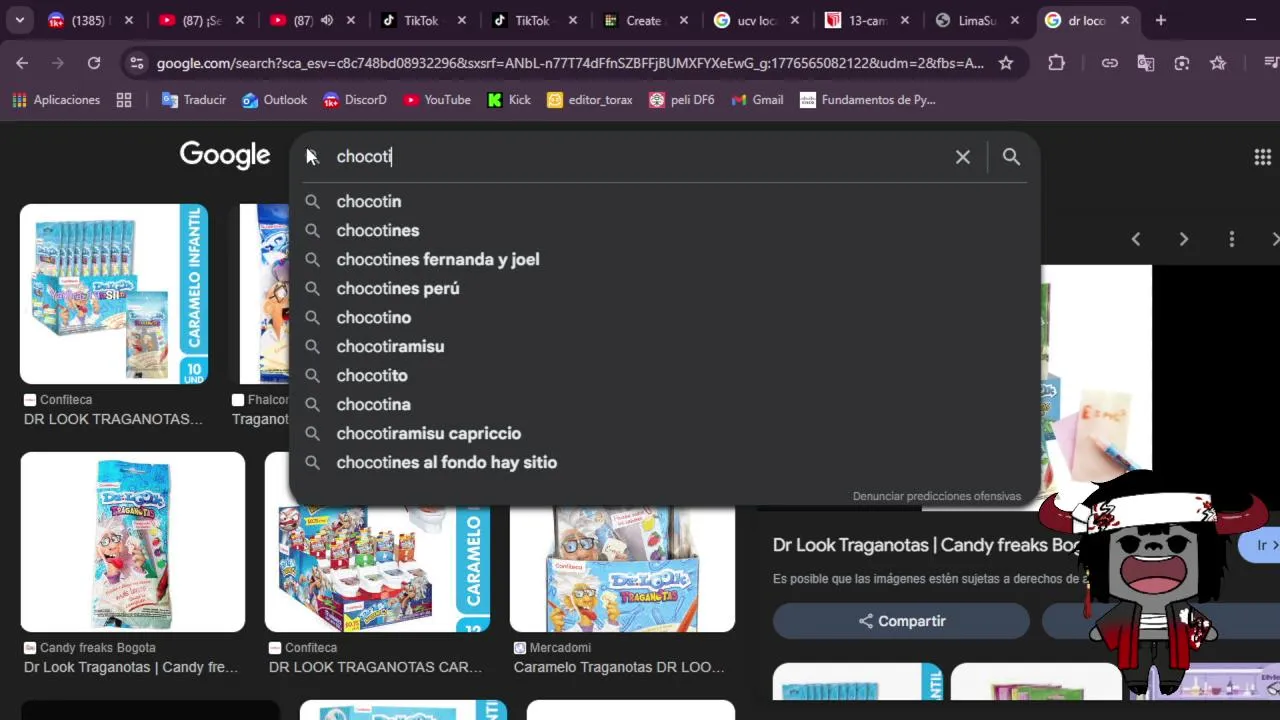Select the suggestion chocotines perú
This screenshot has height=720, width=1280.
pos(664,288)
